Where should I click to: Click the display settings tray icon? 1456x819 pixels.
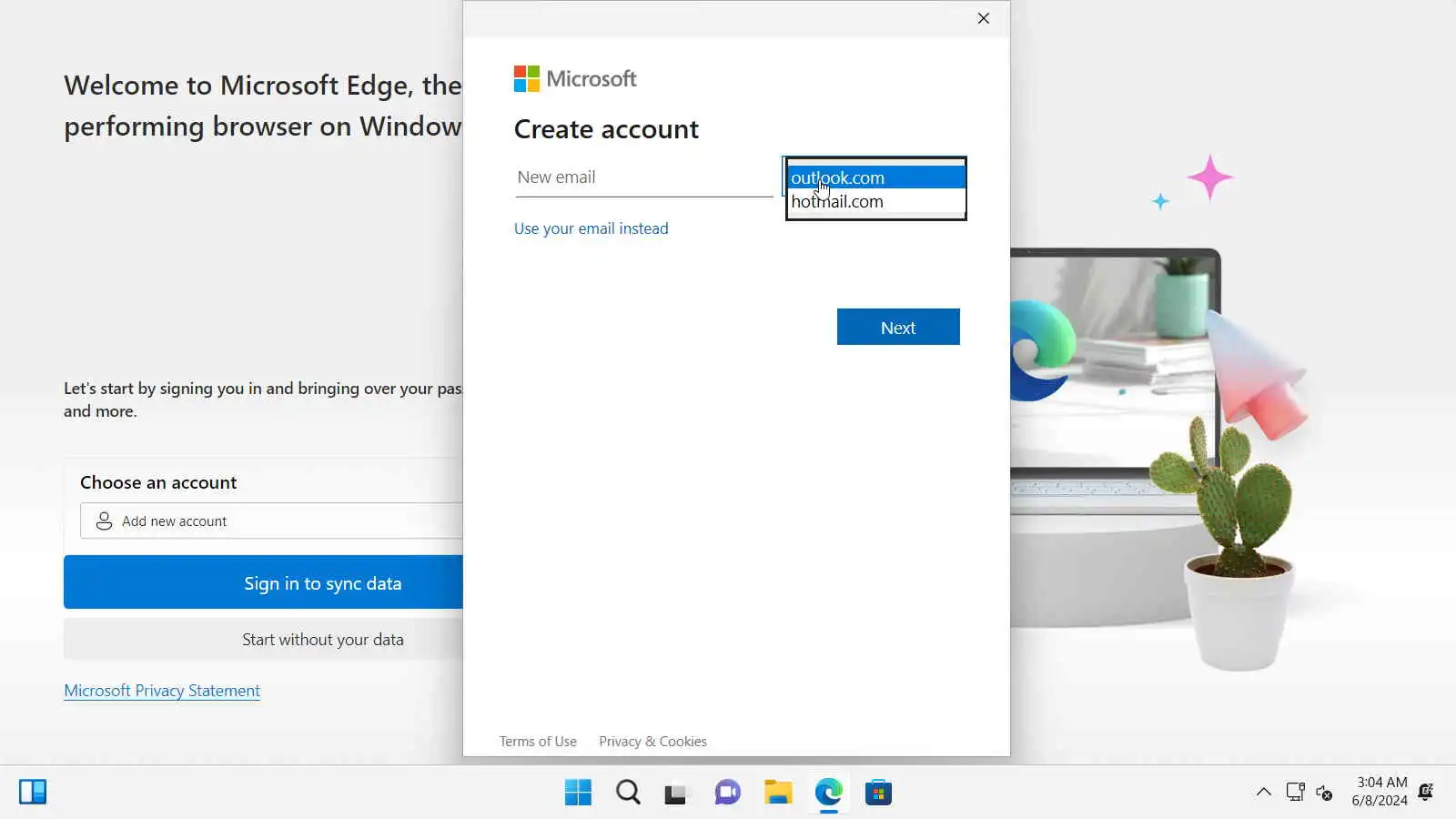click(x=1295, y=792)
